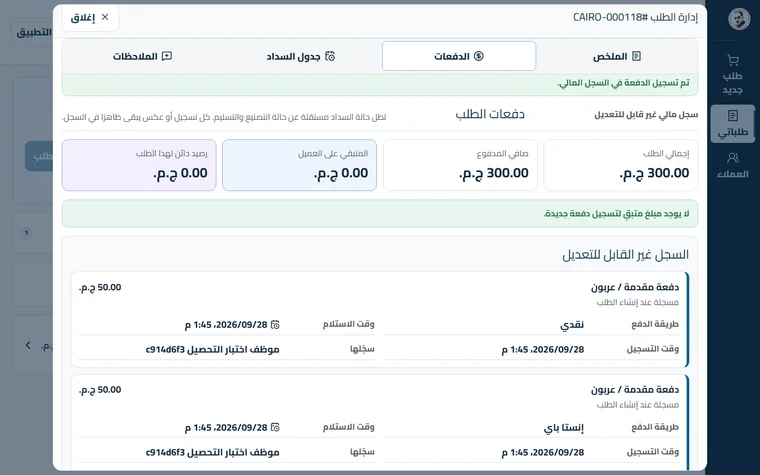Open the جدول السداد tab
Viewport: 760px width, 475px height.
click(301, 56)
